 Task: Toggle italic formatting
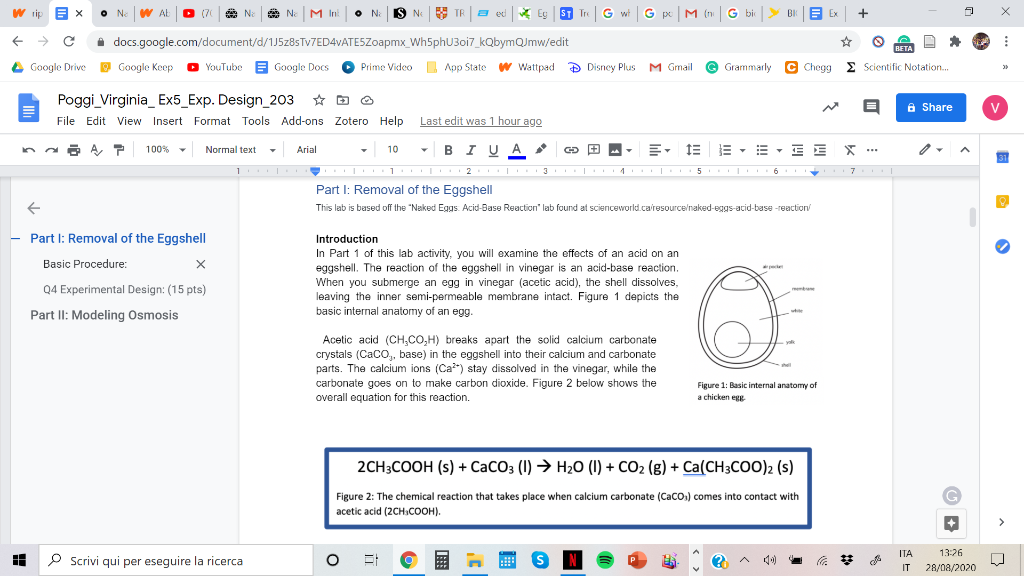coord(470,150)
